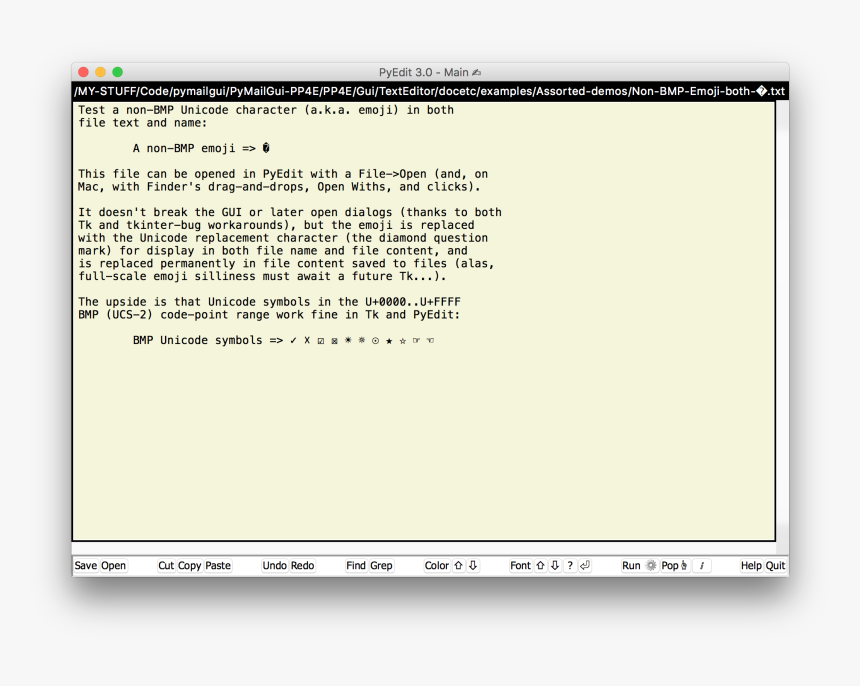Click the return-arrow icon after Font

tap(585, 565)
